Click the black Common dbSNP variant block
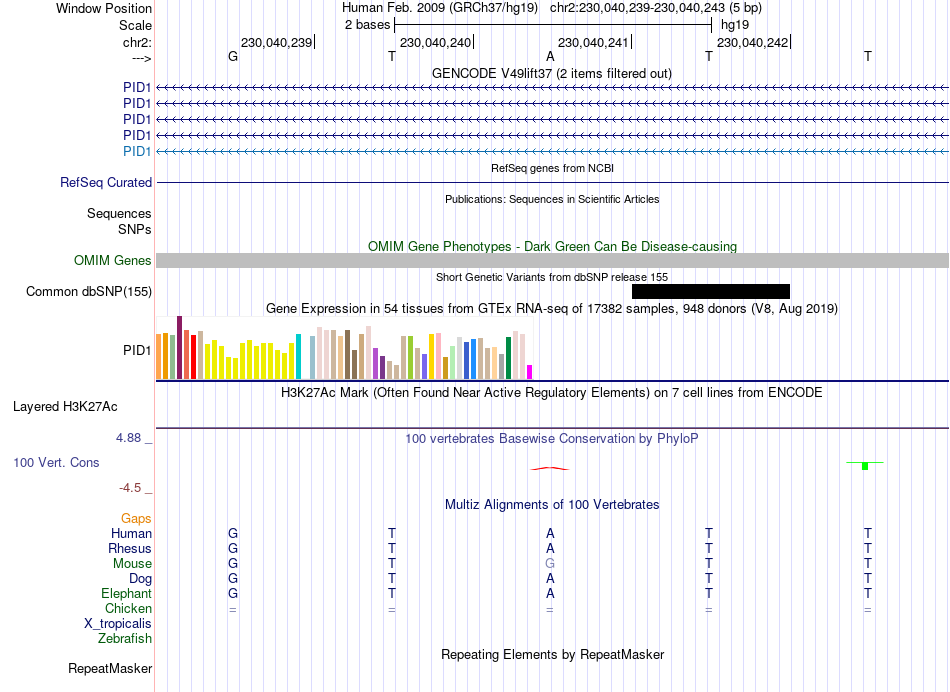Viewport: 950px width, 692px height. click(711, 291)
